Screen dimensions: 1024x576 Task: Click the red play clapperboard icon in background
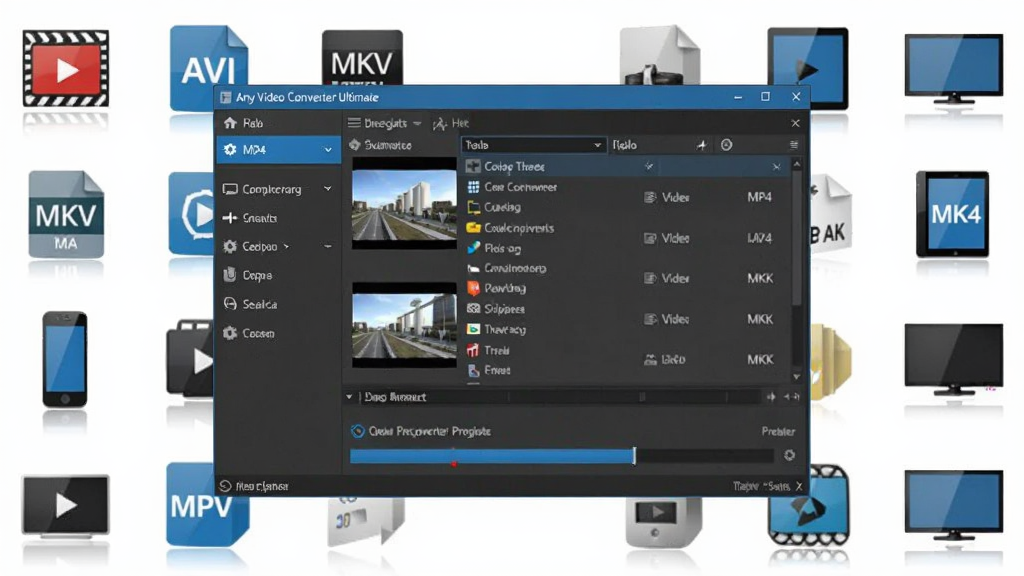coord(65,68)
